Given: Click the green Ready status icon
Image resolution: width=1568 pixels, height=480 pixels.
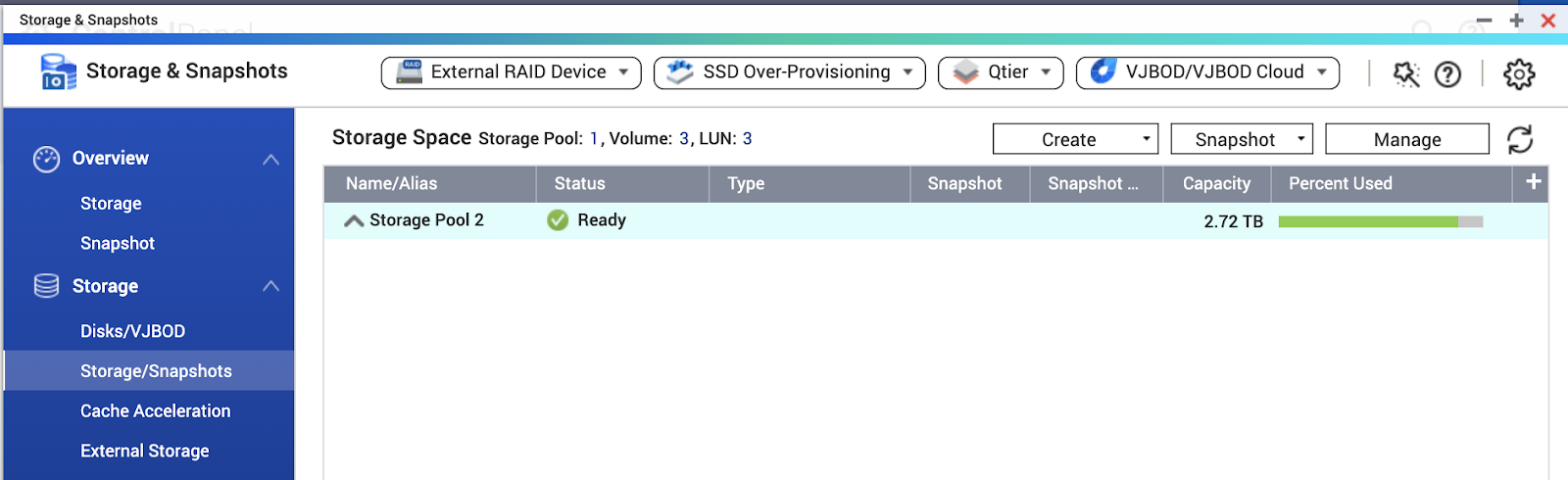Looking at the screenshot, I should click(558, 220).
